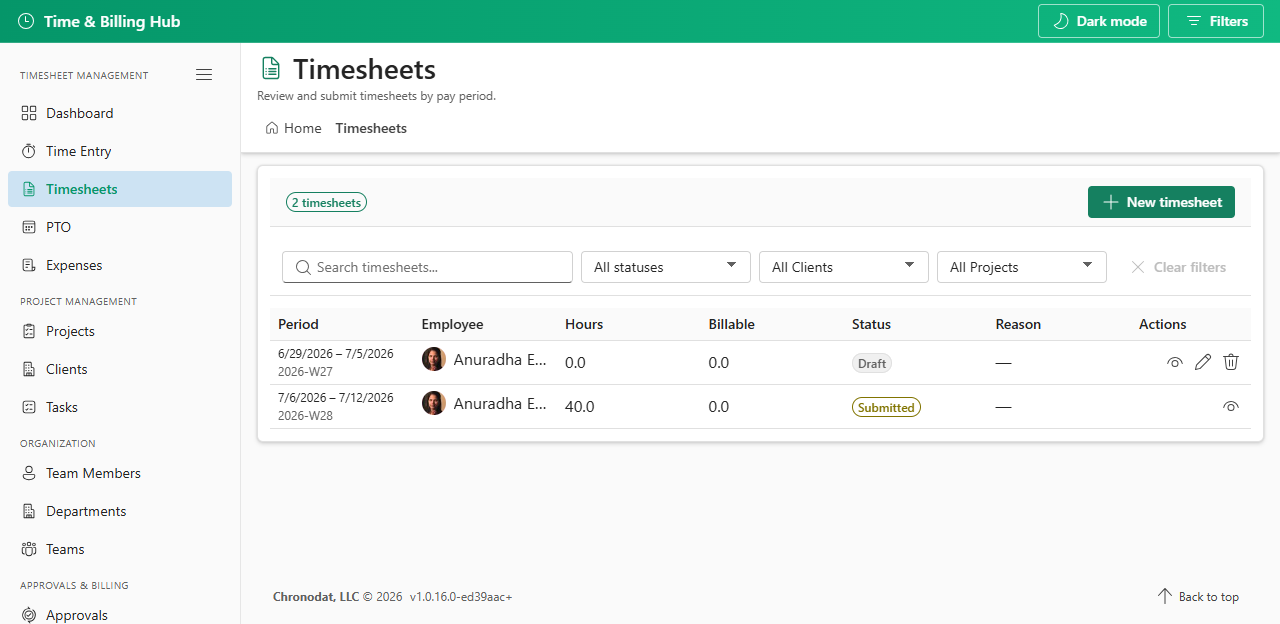Click the Timesheets page title icon

pos(271,68)
